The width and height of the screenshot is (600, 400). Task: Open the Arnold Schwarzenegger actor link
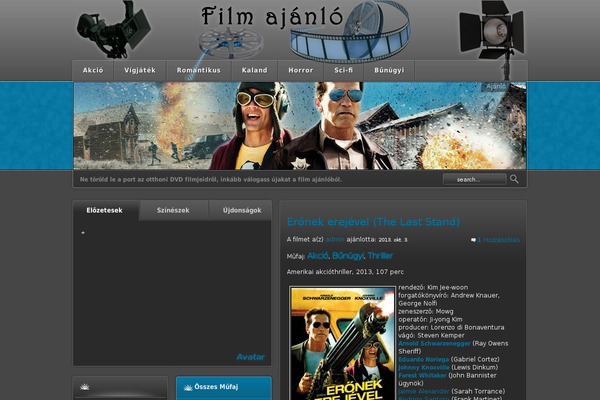[x=434, y=343]
